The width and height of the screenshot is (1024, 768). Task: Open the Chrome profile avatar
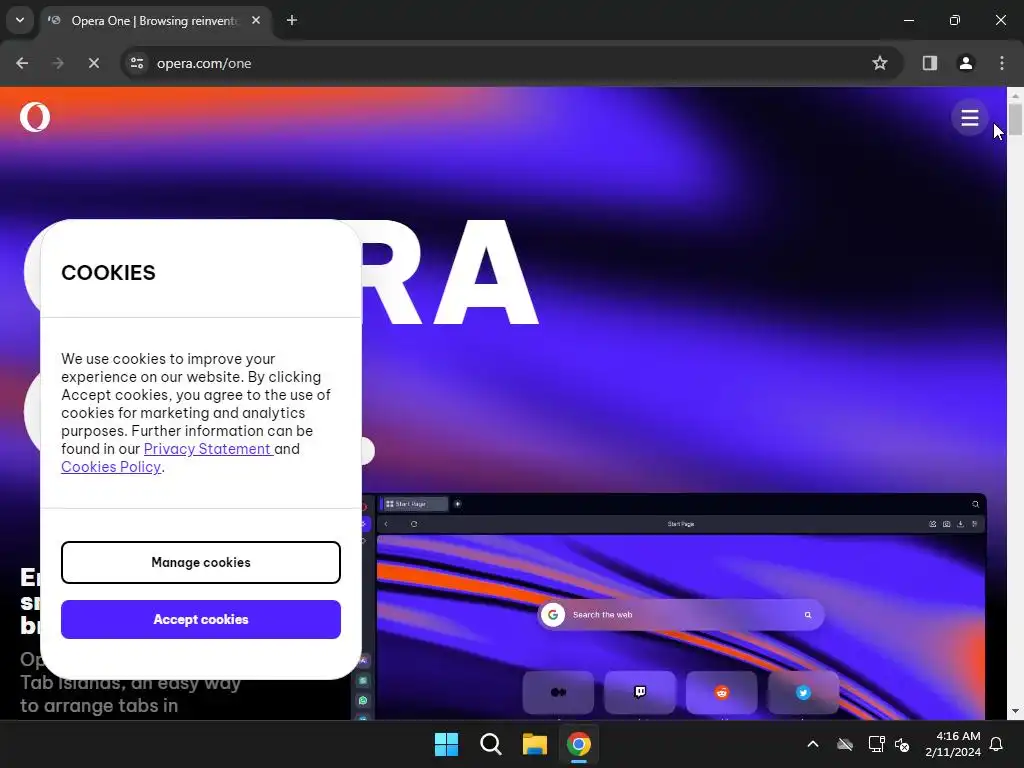[x=966, y=63]
